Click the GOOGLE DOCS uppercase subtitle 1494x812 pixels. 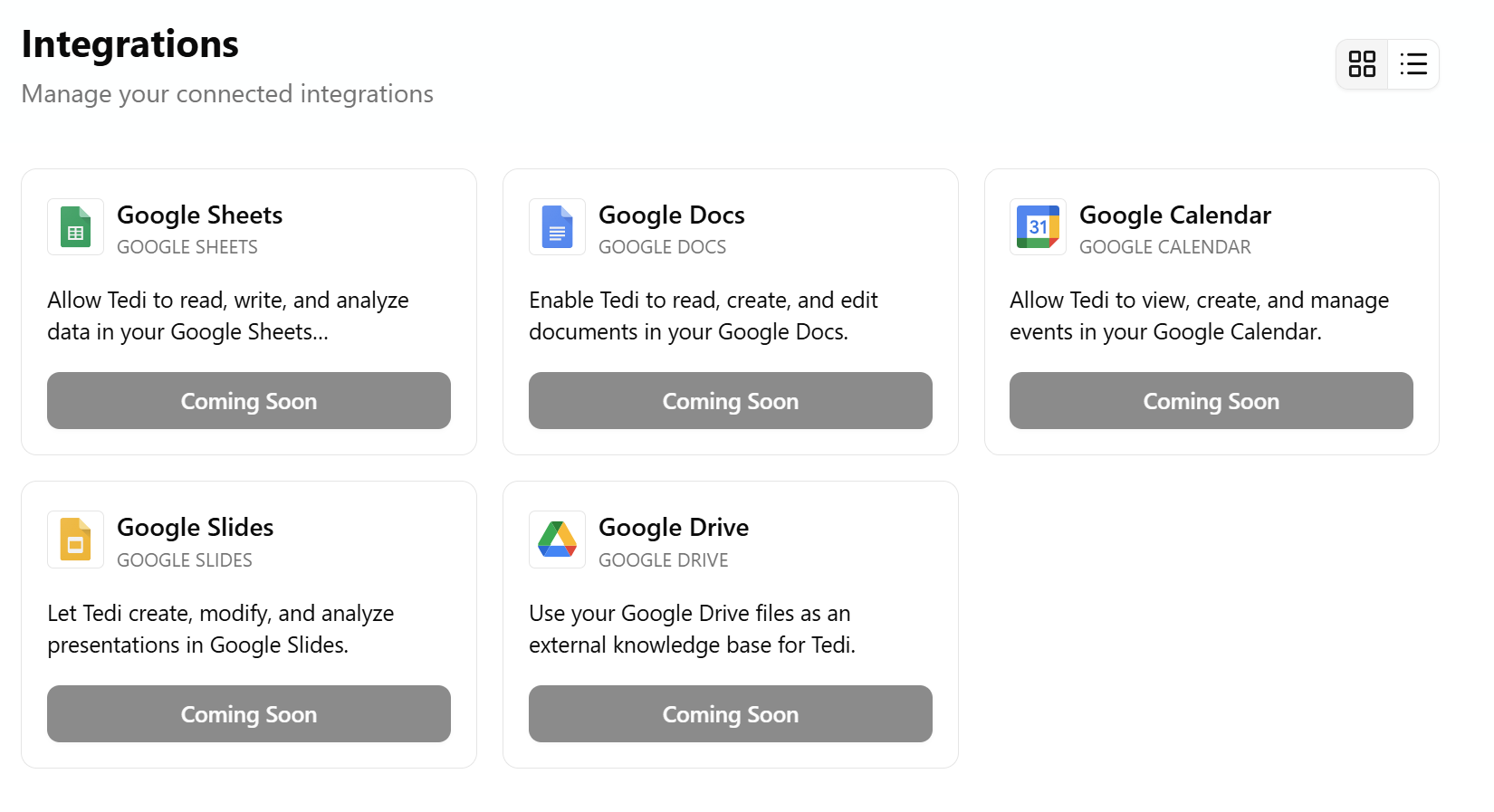click(x=663, y=247)
